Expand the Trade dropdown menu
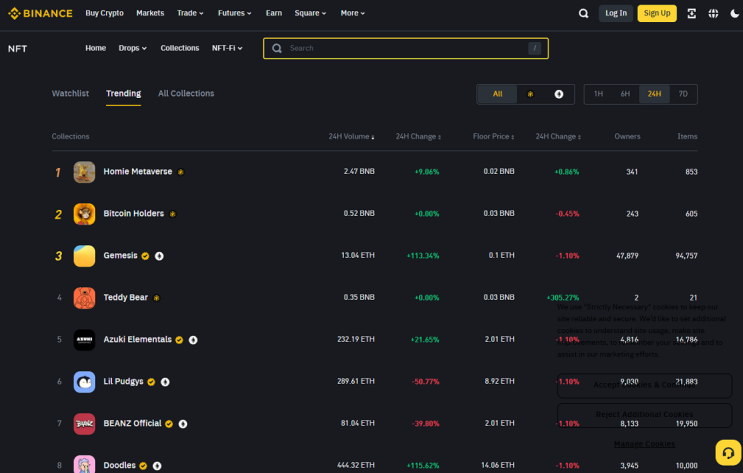 pos(190,13)
